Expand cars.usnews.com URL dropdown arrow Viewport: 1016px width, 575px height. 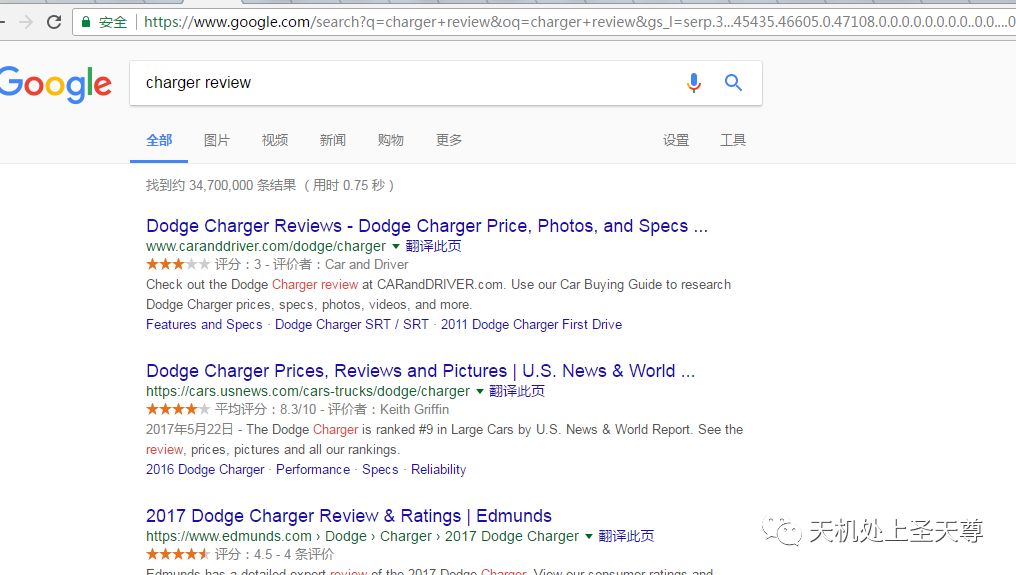pos(479,392)
